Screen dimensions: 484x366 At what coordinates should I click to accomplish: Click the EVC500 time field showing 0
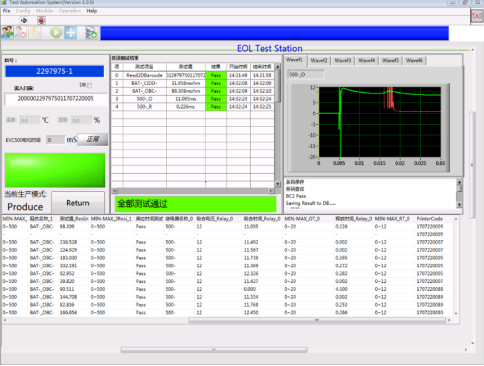(x=56, y=140)
